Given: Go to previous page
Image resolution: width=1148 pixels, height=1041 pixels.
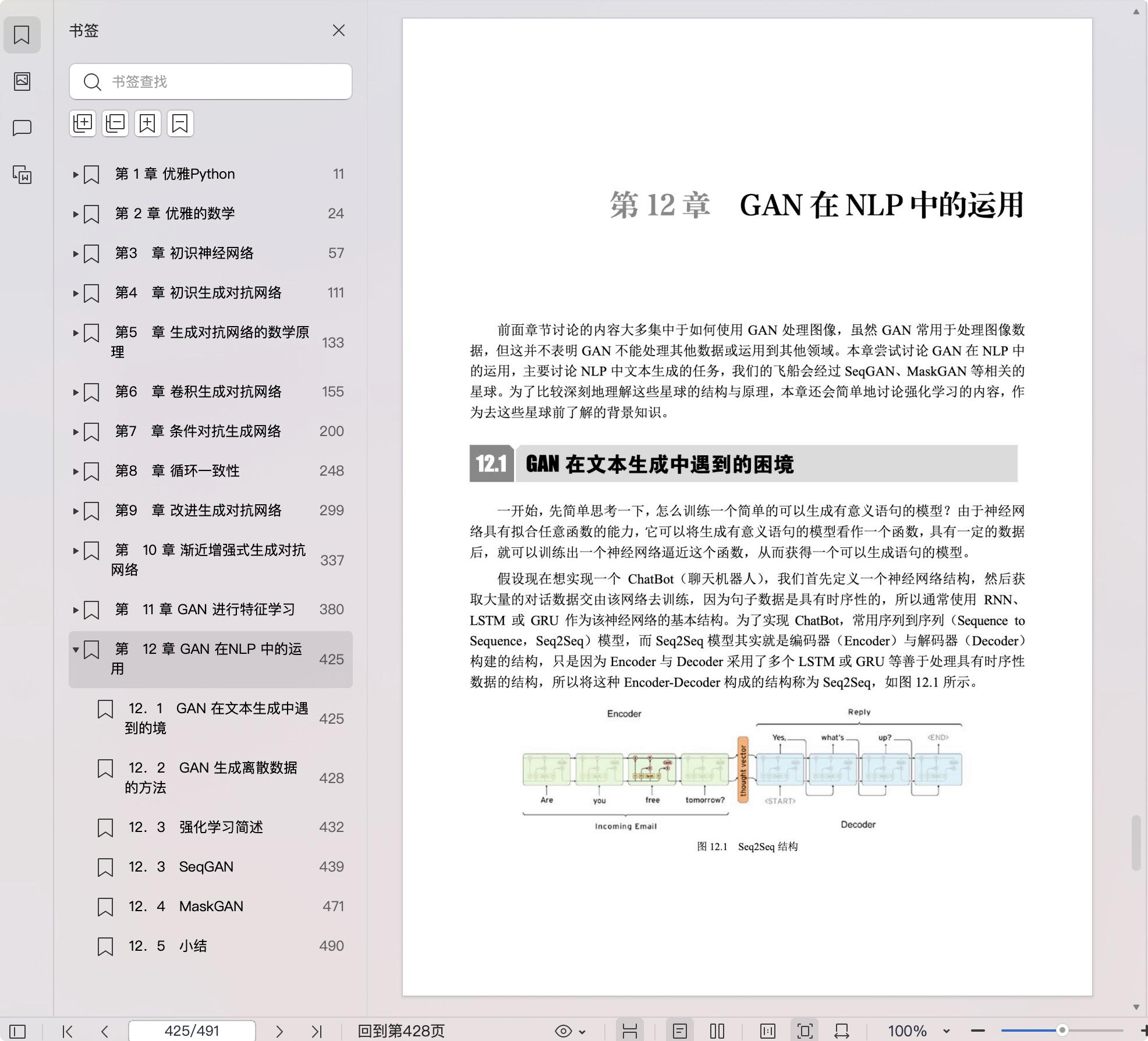Looking at the screenshot, I should click(x=105, y=1031).
